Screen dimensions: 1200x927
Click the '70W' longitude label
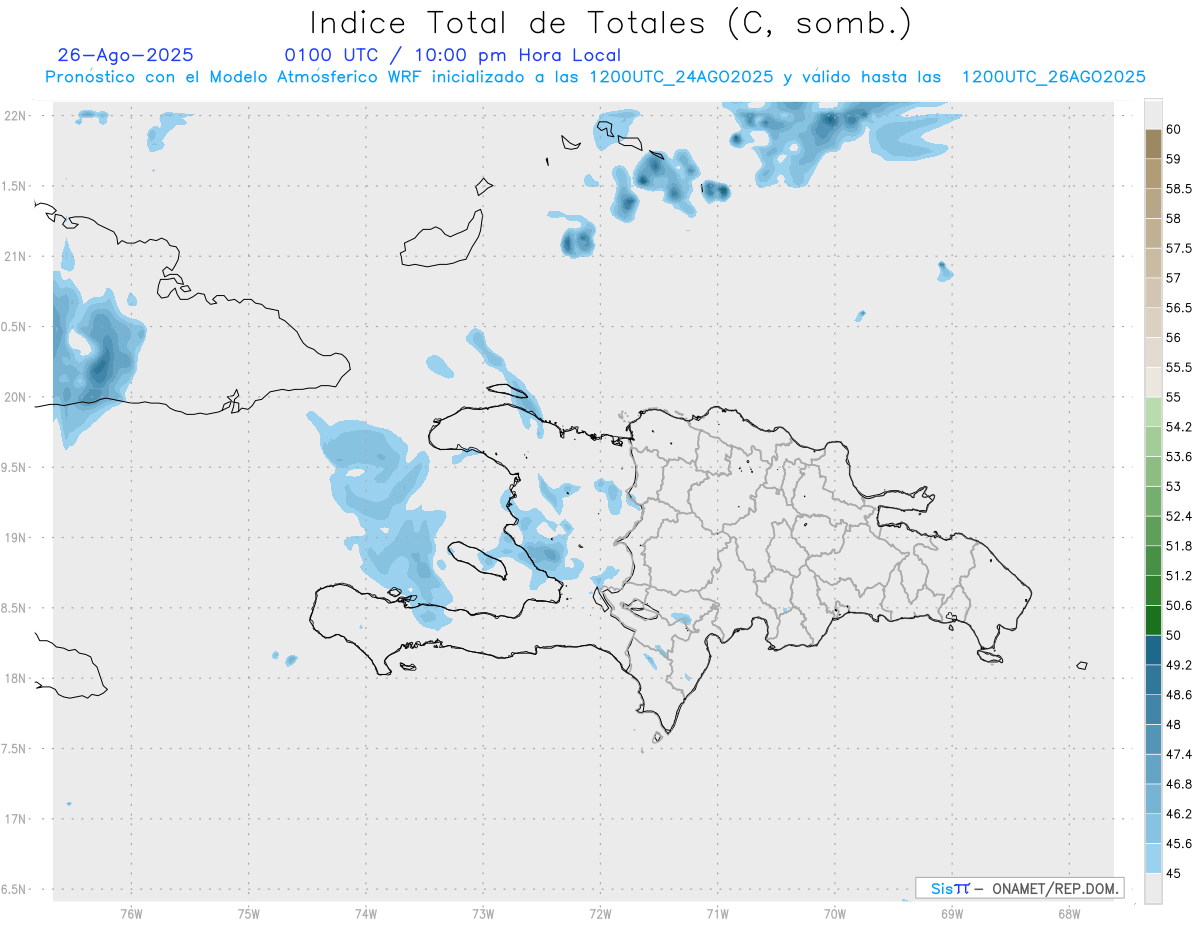pos(835,913)
